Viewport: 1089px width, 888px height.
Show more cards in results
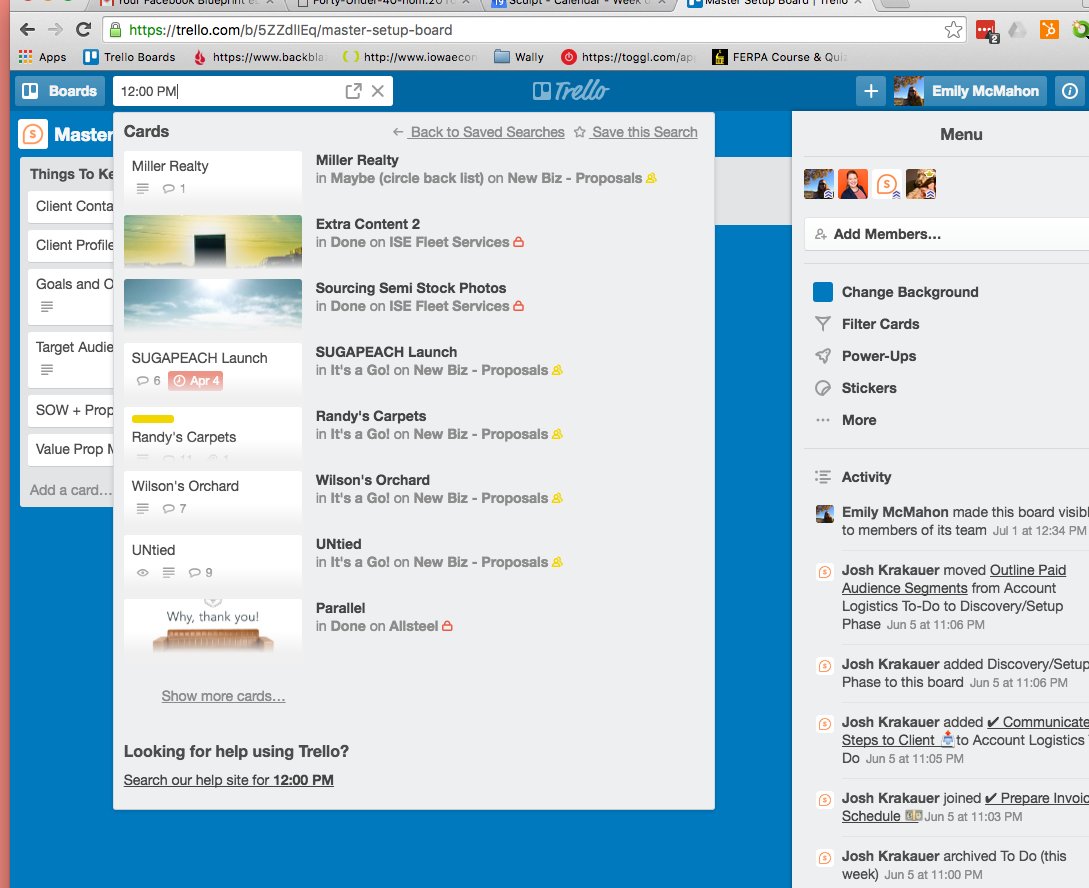point(223,696)
